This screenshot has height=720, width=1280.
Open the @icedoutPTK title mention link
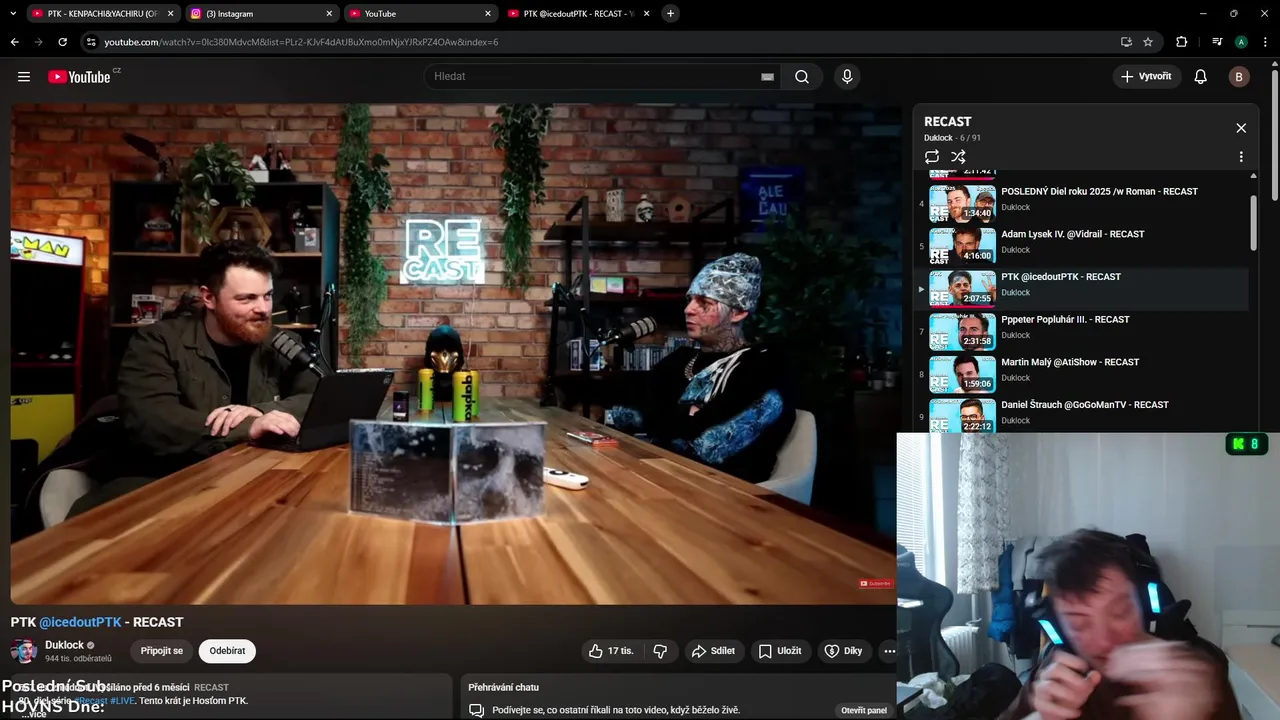tap(80, 622)
